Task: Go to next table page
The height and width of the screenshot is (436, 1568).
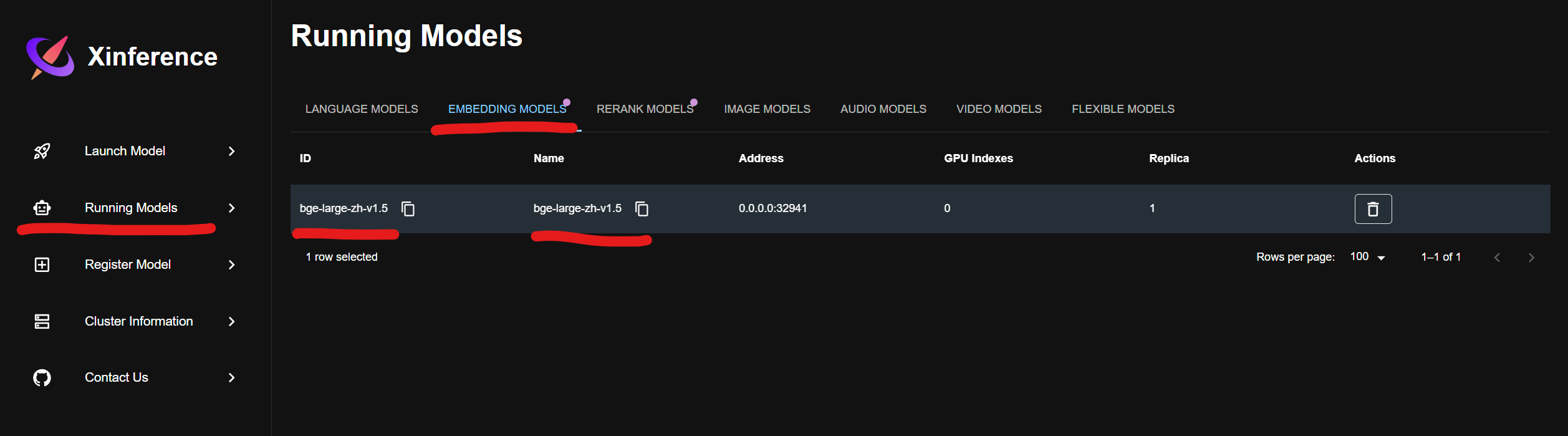Action: (1531, 257)
